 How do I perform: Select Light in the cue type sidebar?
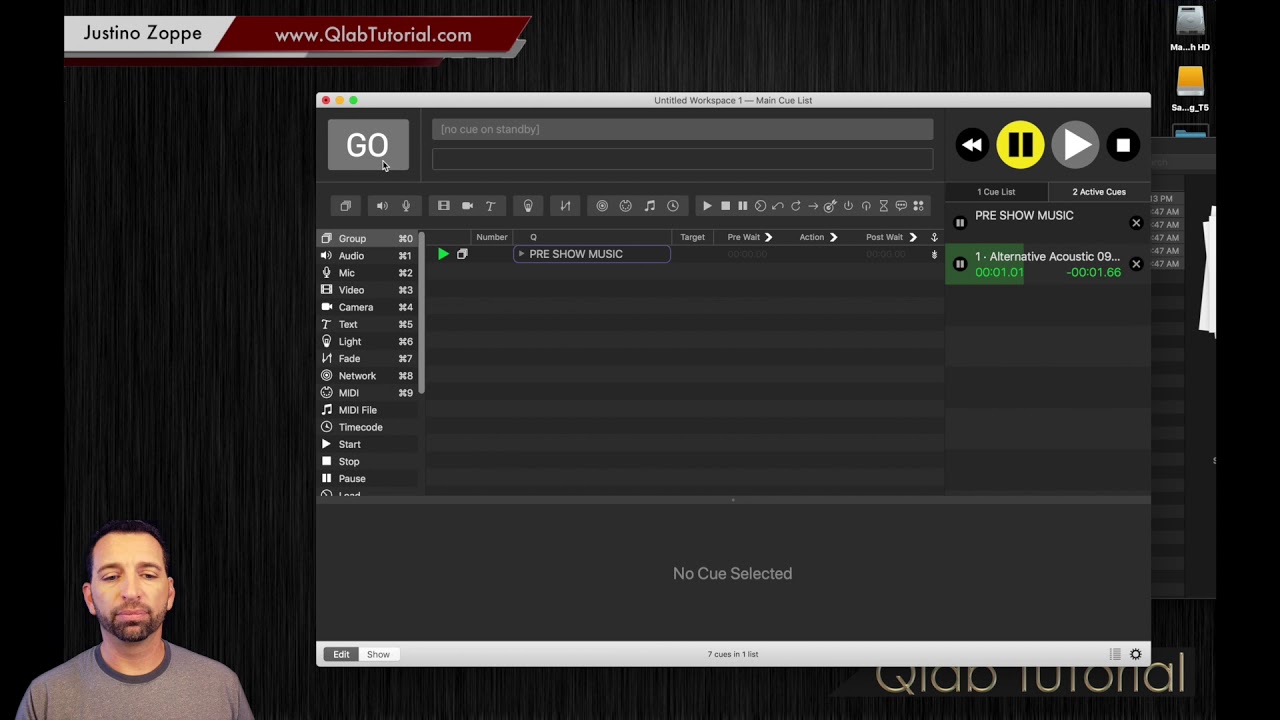pyautogui.click(x=367, y=341)
